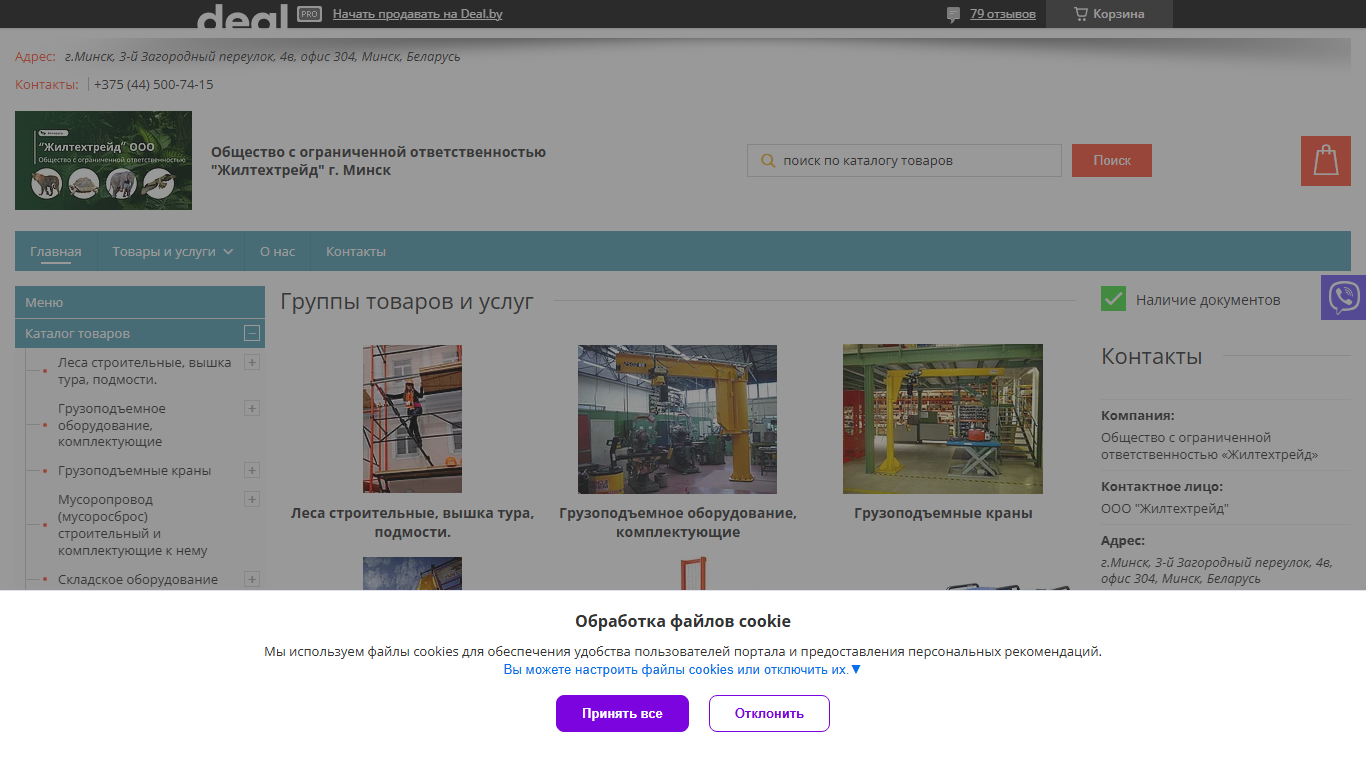
Task: Open the red shopping bag cart icon
Action: coord(1326,161)
